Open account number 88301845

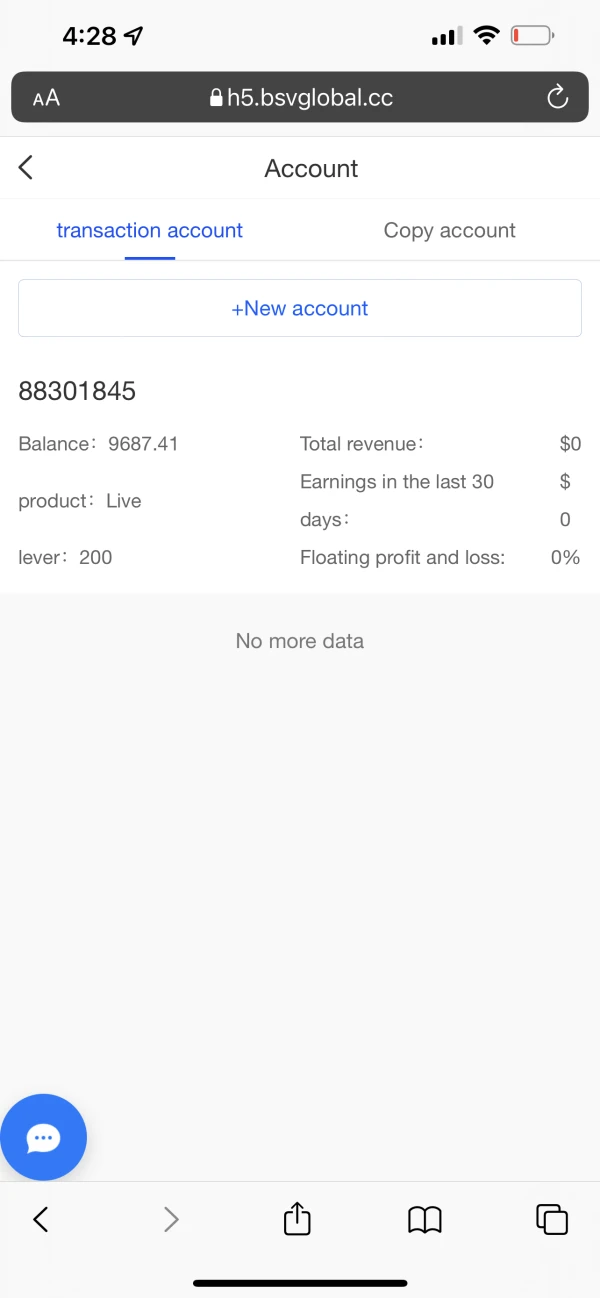(x=77, y=391)
